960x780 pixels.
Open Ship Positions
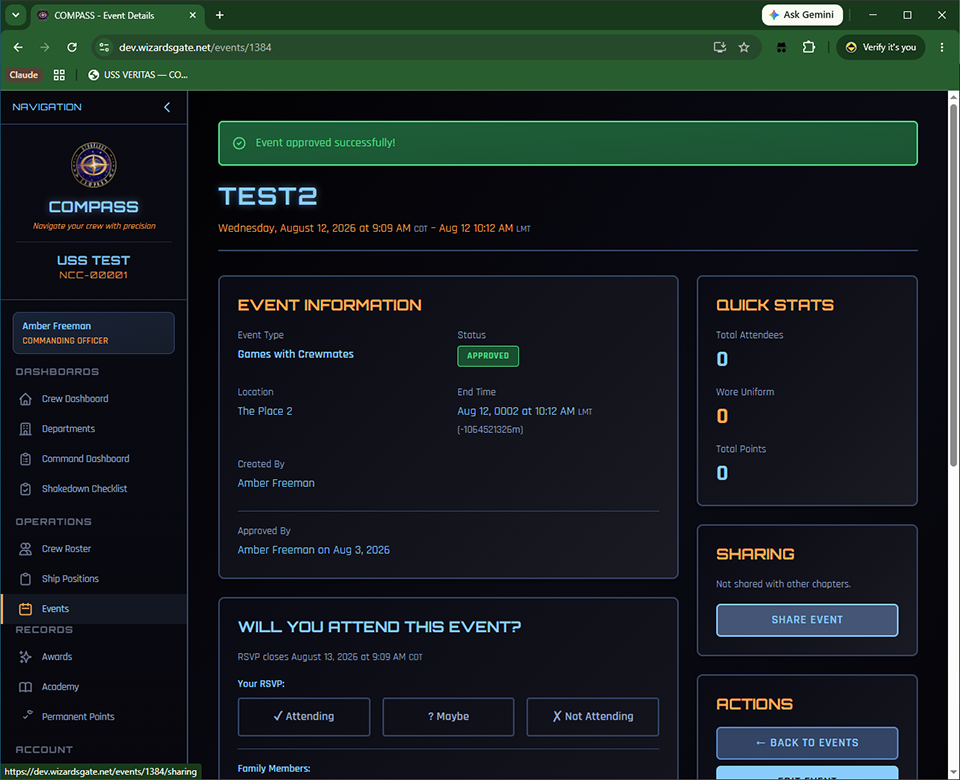pos(70,579)
